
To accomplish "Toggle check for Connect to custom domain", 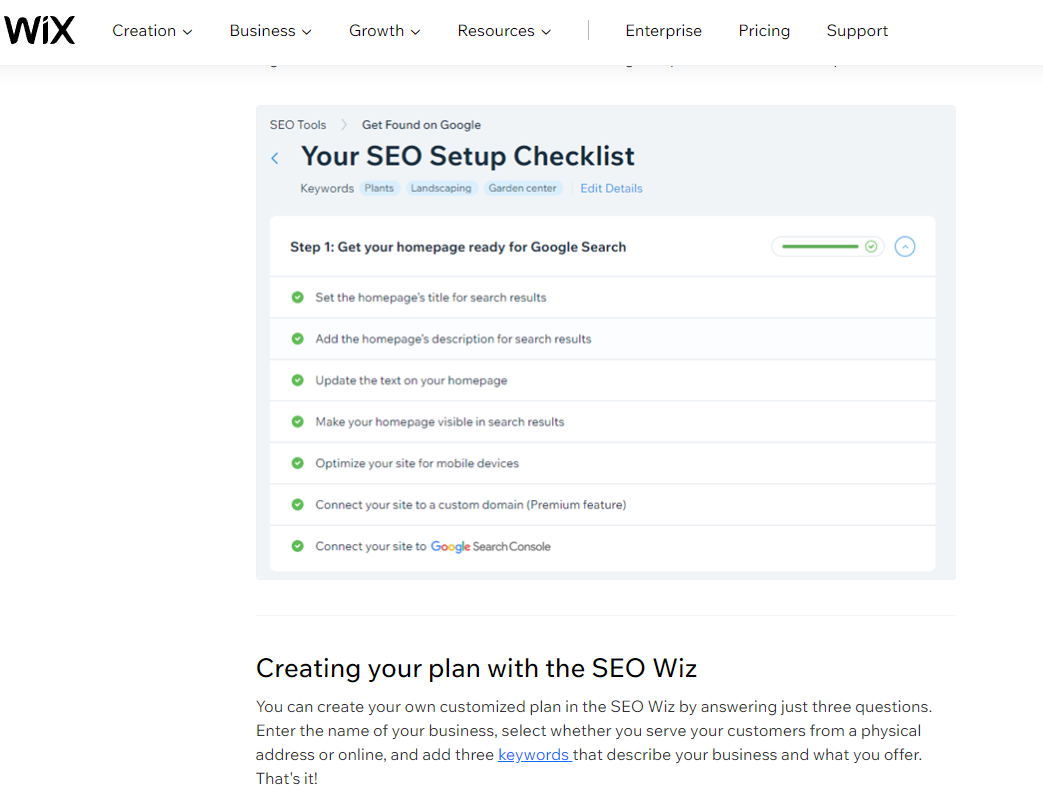I will coord(297,505).
